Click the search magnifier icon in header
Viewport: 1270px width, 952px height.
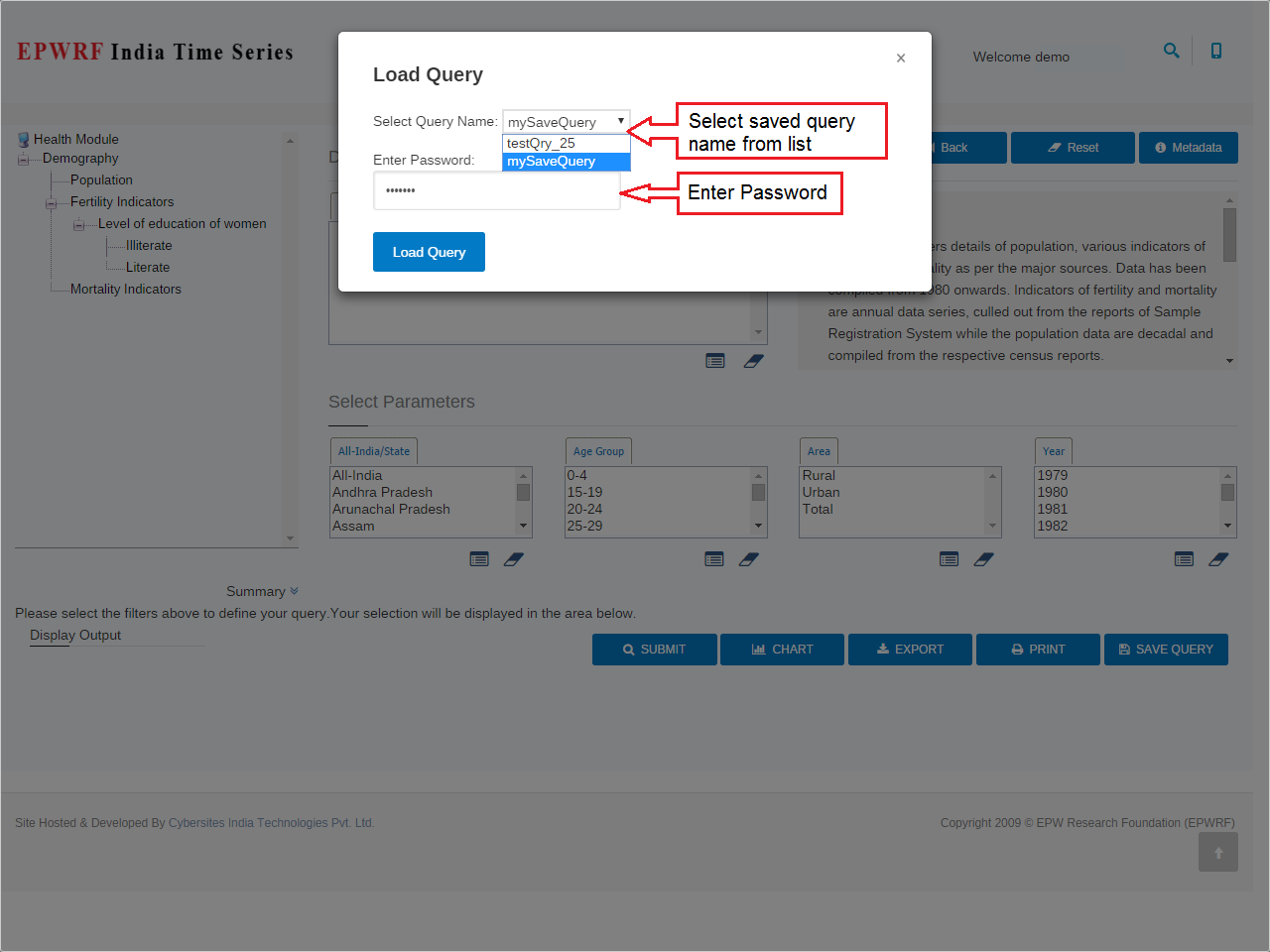1171,51
